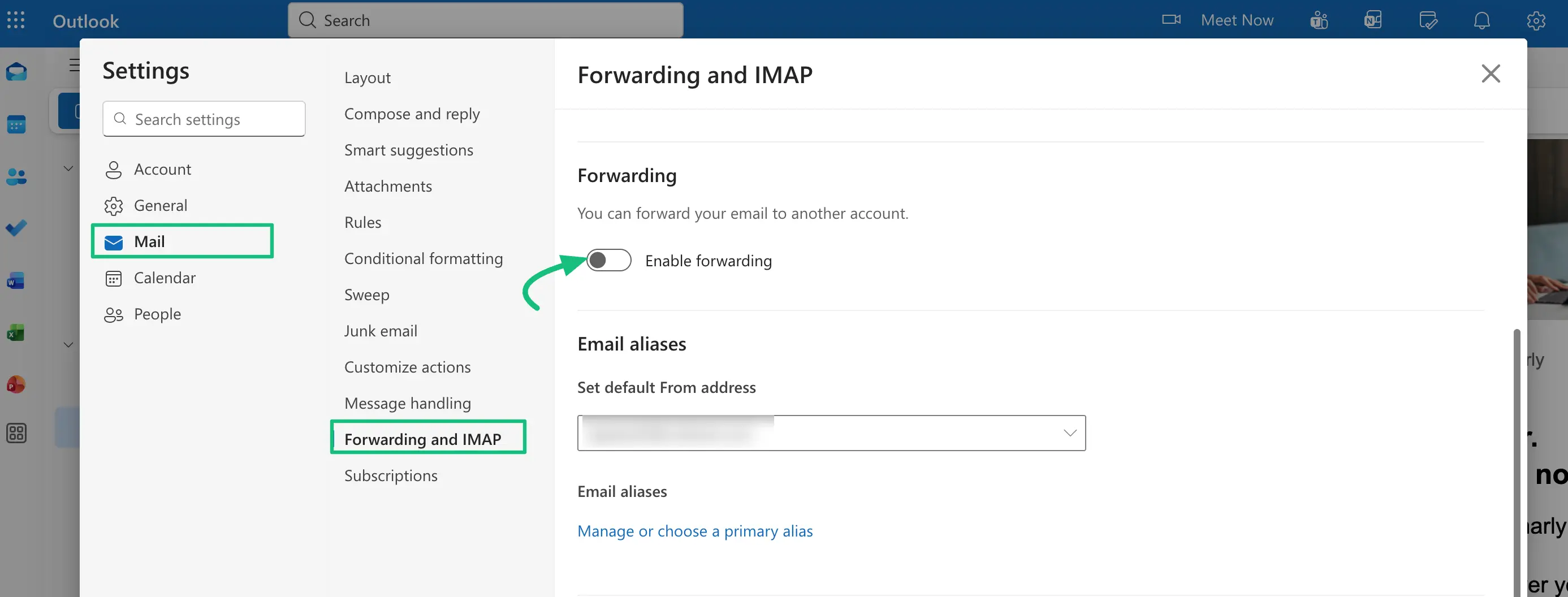This screenshot has height=597, width=1568.
Task: Open the app launcher grid at top left
Action: pyautogui.click(x=16, y=20)
